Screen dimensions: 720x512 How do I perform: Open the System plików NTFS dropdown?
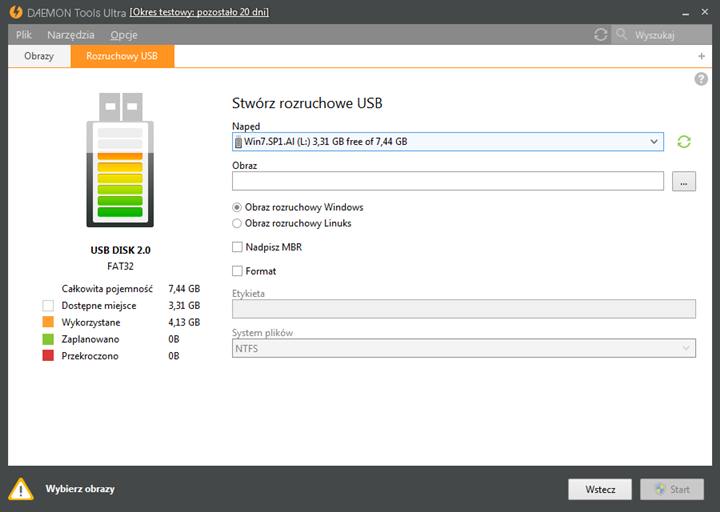(464, 349)
